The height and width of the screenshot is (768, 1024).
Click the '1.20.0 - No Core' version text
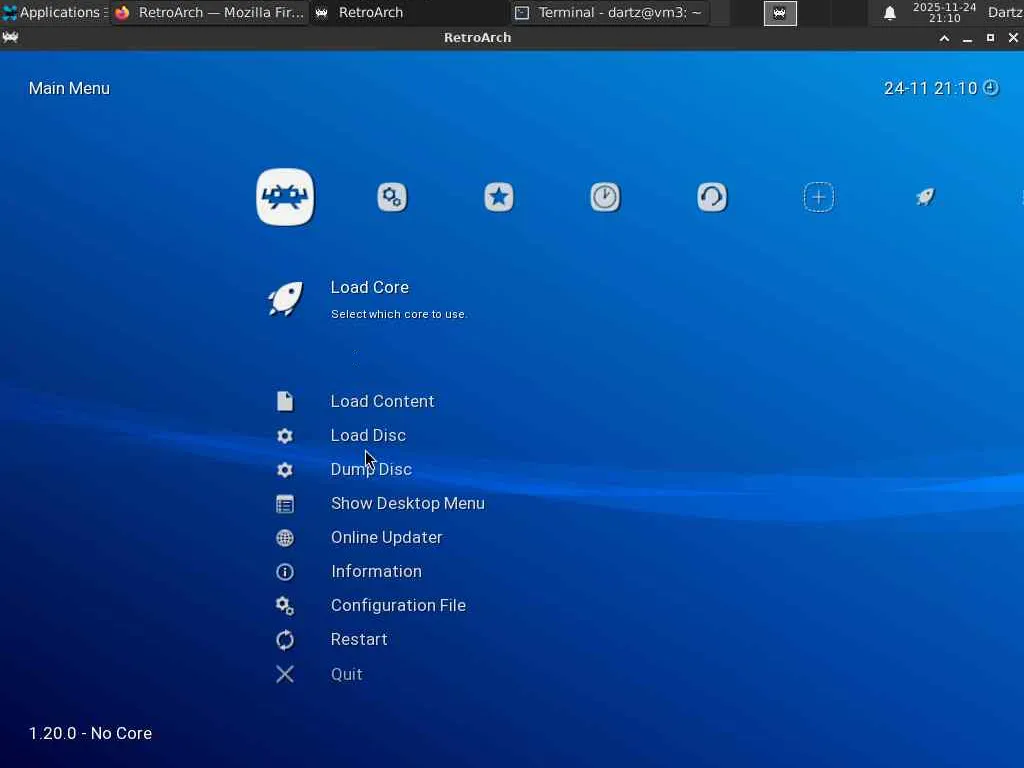click(90, 733)
